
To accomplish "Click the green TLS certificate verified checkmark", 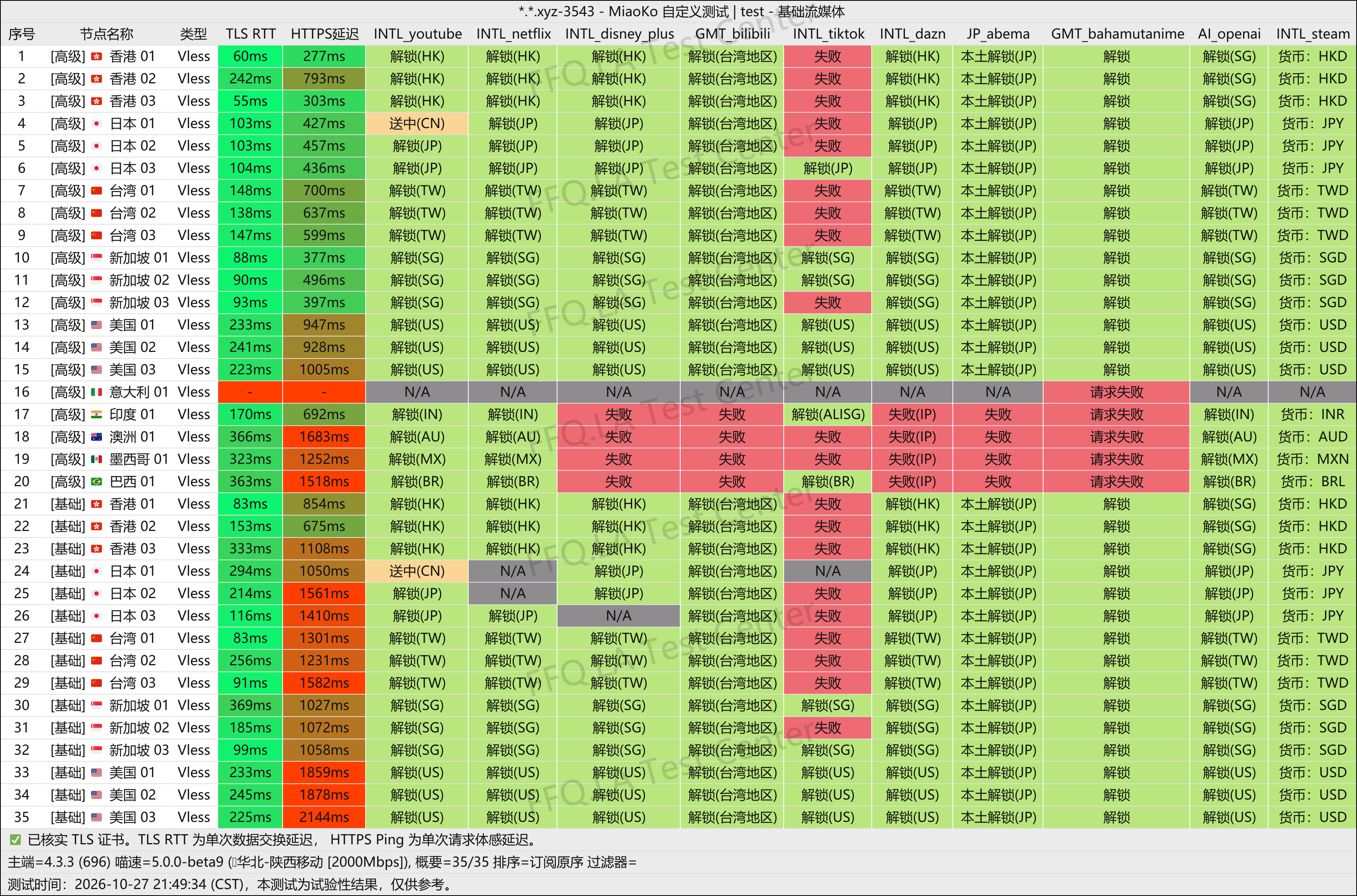I will point(15,839).
